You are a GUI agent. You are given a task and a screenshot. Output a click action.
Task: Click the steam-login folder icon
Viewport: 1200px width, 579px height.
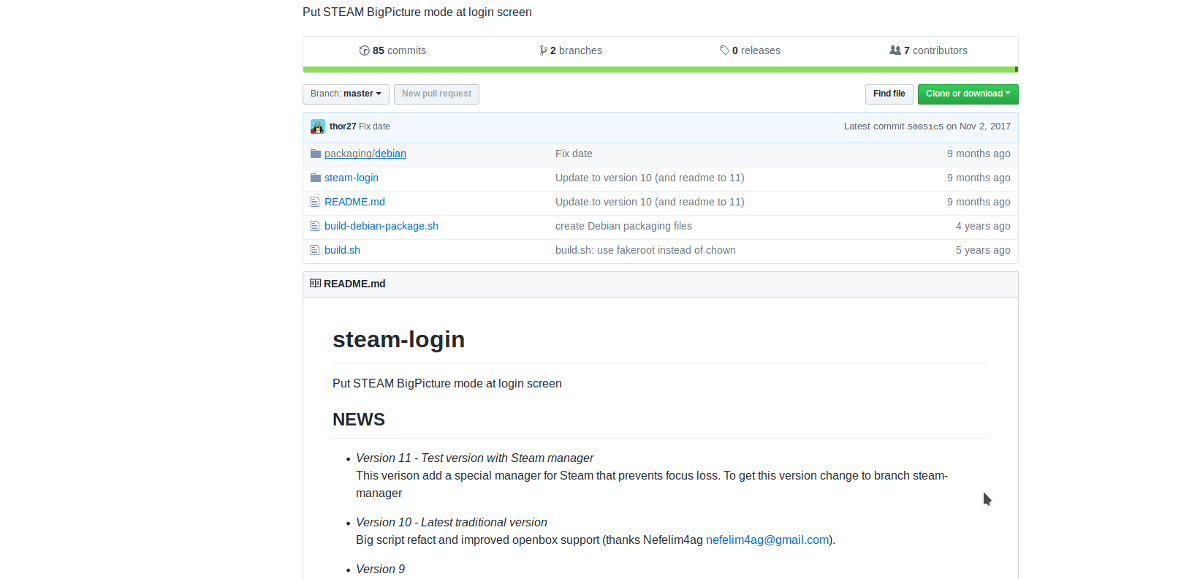coord(316,178)
